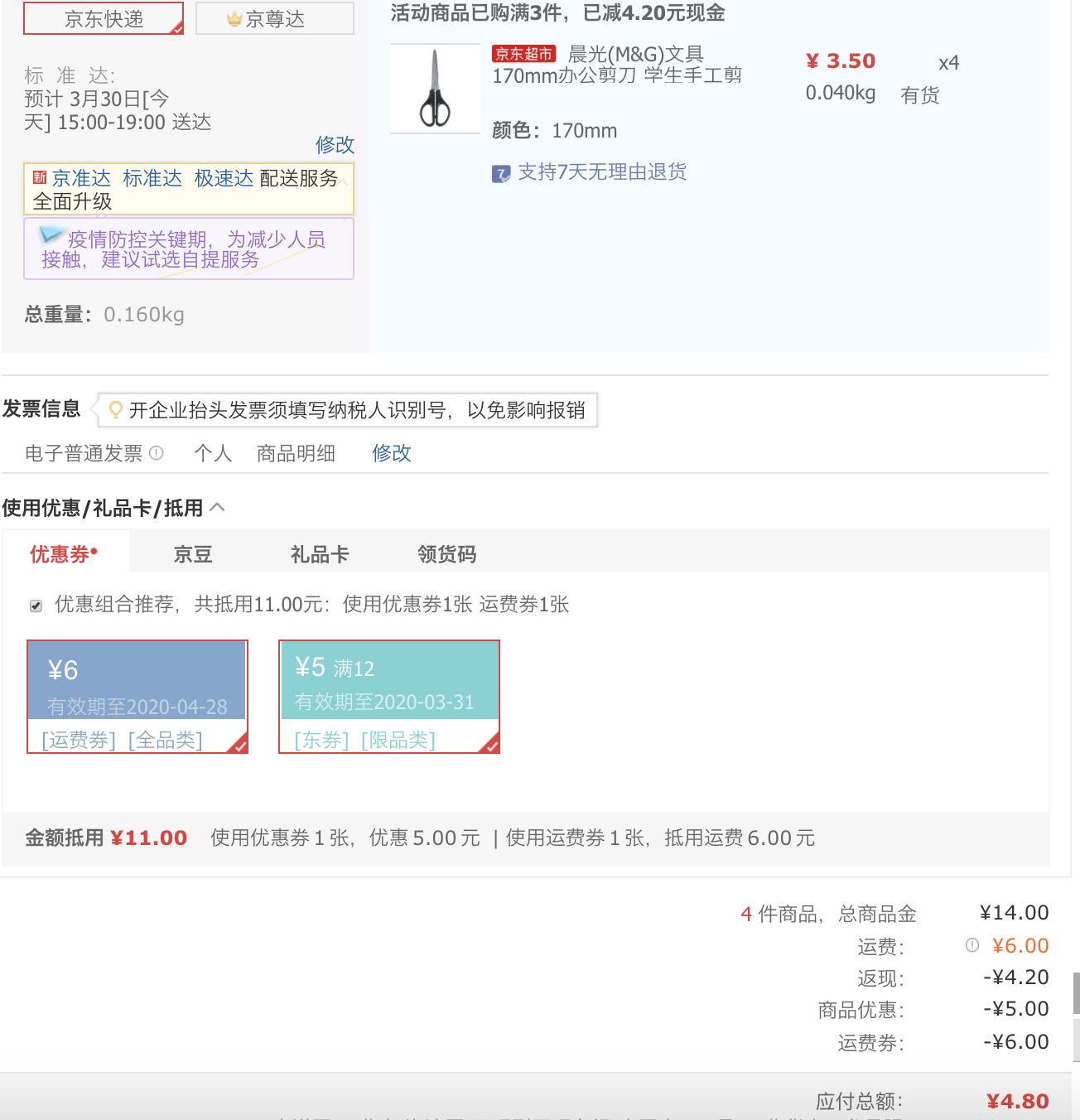Viewport: 1080px width, 1120px height.
Task: Click 个人 invoice title text
Action: pyautogui.click(x=213, y=453)
